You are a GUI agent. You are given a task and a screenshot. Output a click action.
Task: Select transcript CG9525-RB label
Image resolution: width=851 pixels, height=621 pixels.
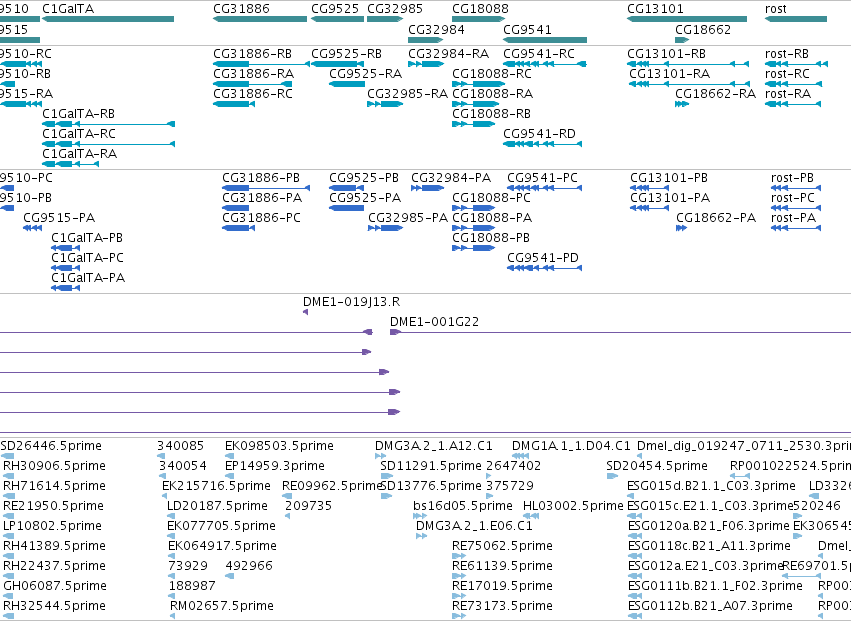346,54
